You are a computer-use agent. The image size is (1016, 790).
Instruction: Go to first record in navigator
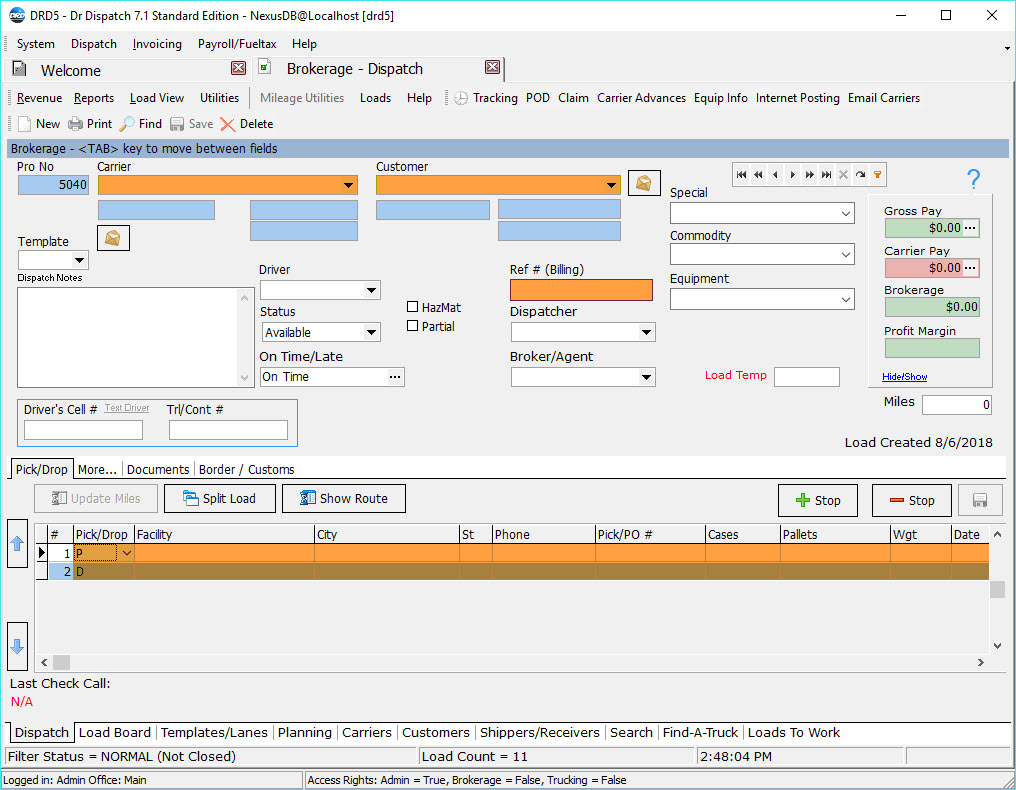coord(741,174)
